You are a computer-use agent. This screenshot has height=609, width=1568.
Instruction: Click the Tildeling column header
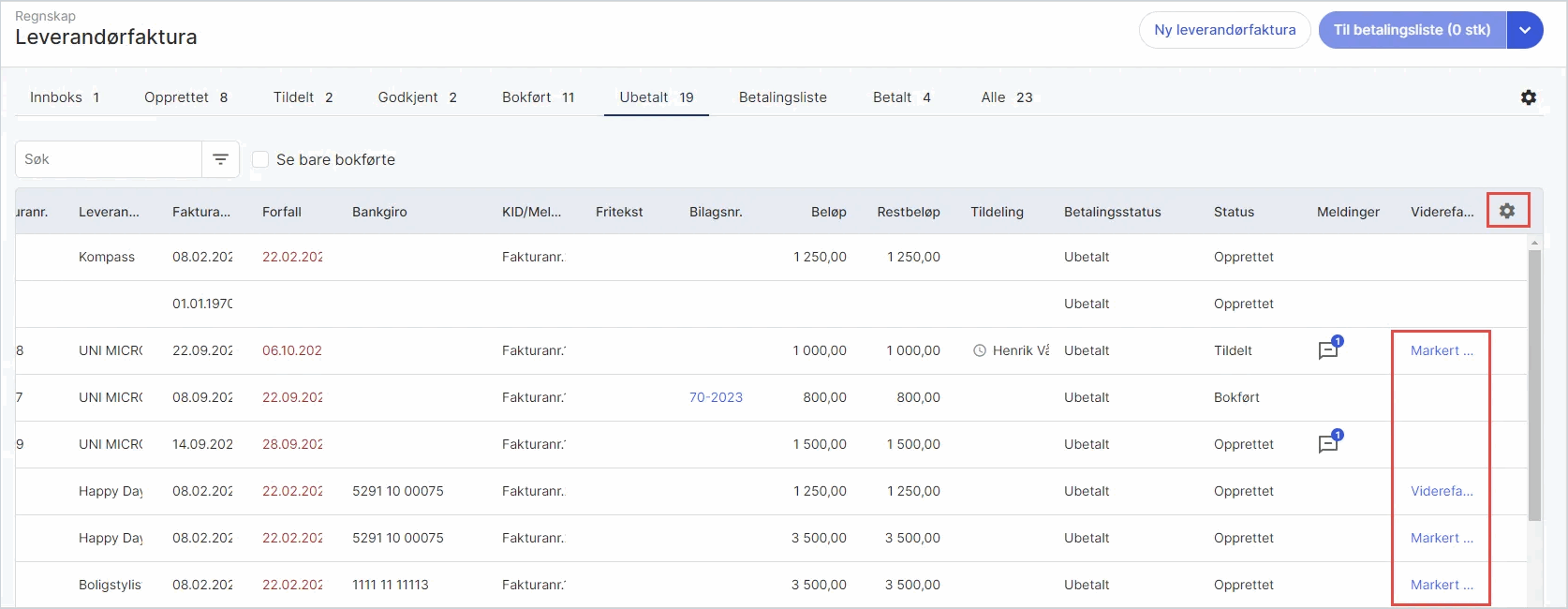[x=997, y=212]
